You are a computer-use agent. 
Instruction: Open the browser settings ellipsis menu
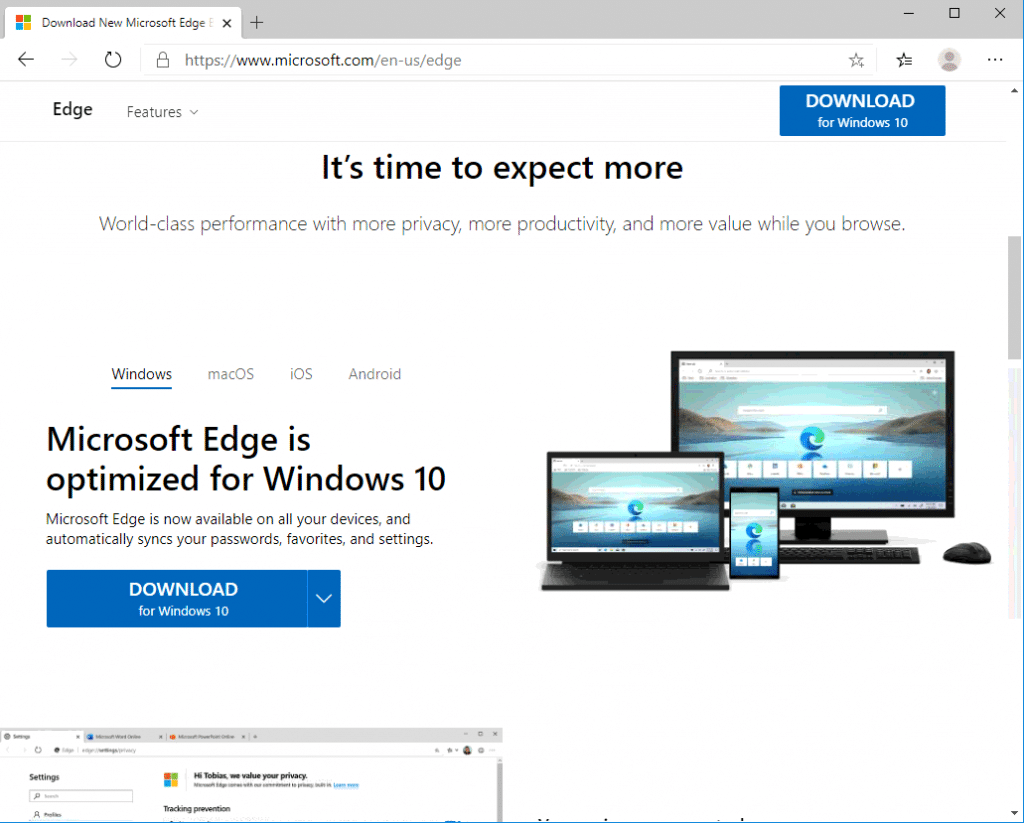click(995, 60)
